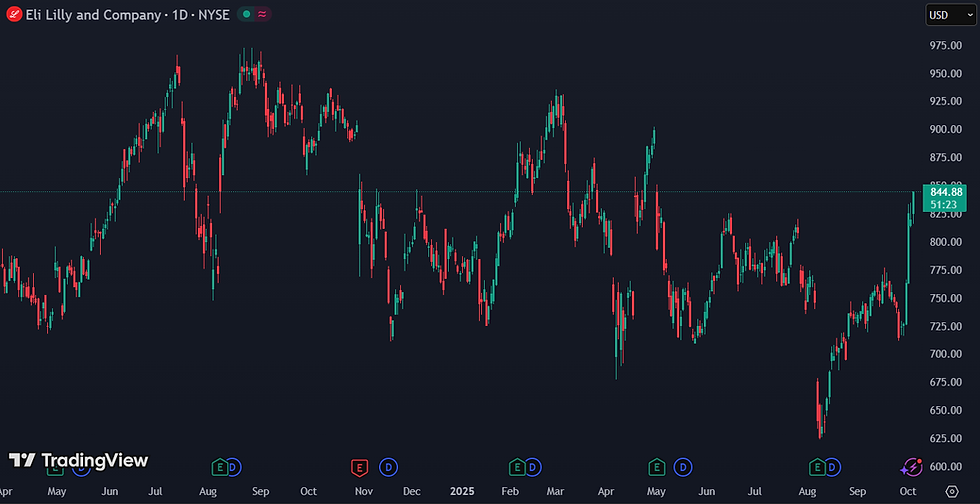Open the earnings E marker above Feb

point(517,466)
